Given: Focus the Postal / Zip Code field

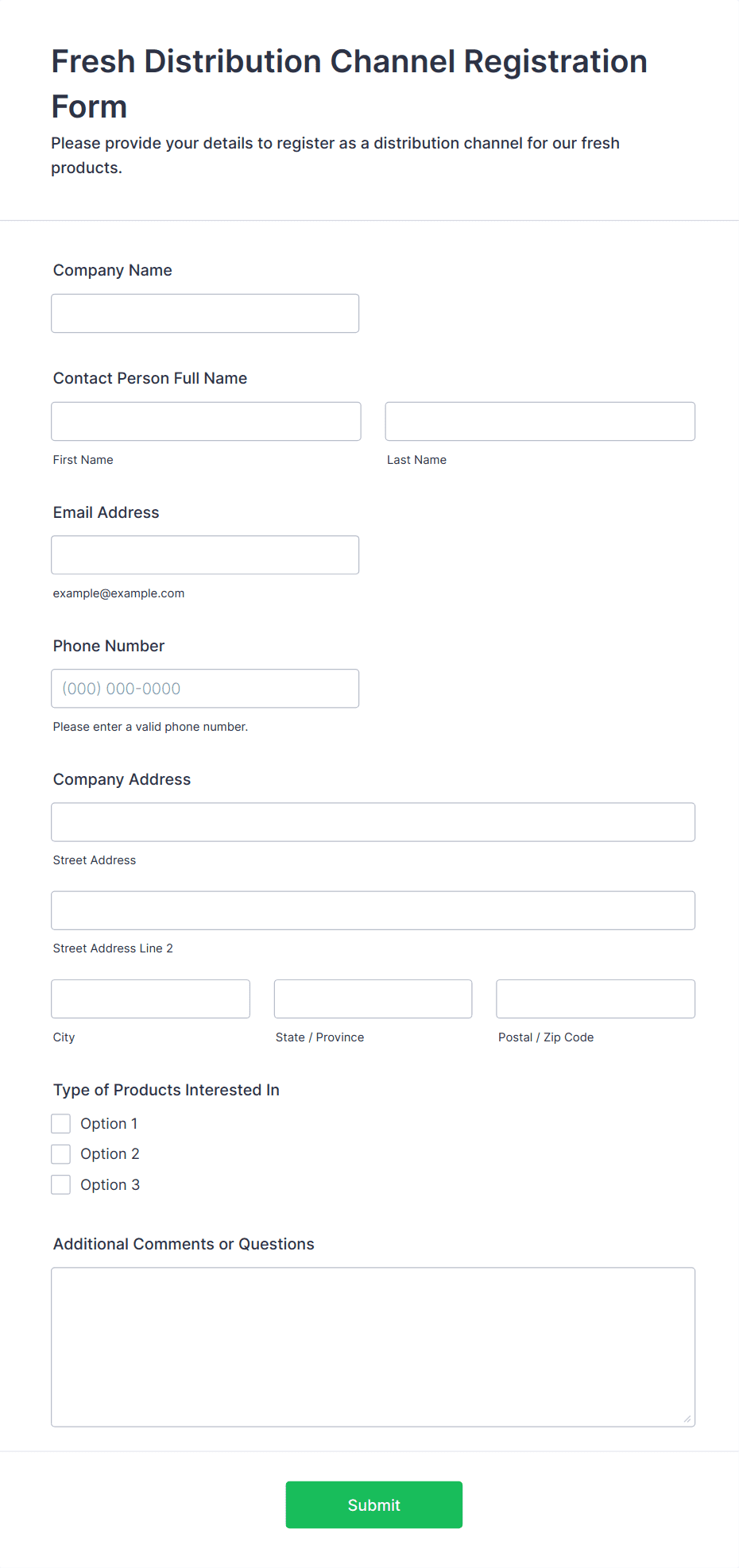Looking at the screenshot, I should pyautogui.click(x=595, y=998).
